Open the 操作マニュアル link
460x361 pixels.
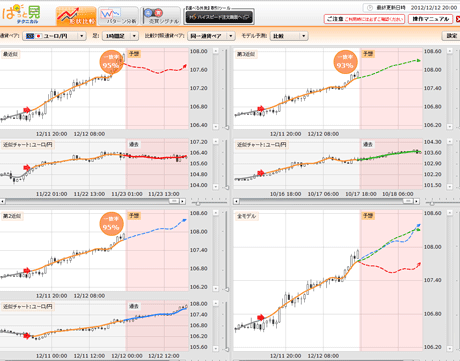[x=430, y=19]
